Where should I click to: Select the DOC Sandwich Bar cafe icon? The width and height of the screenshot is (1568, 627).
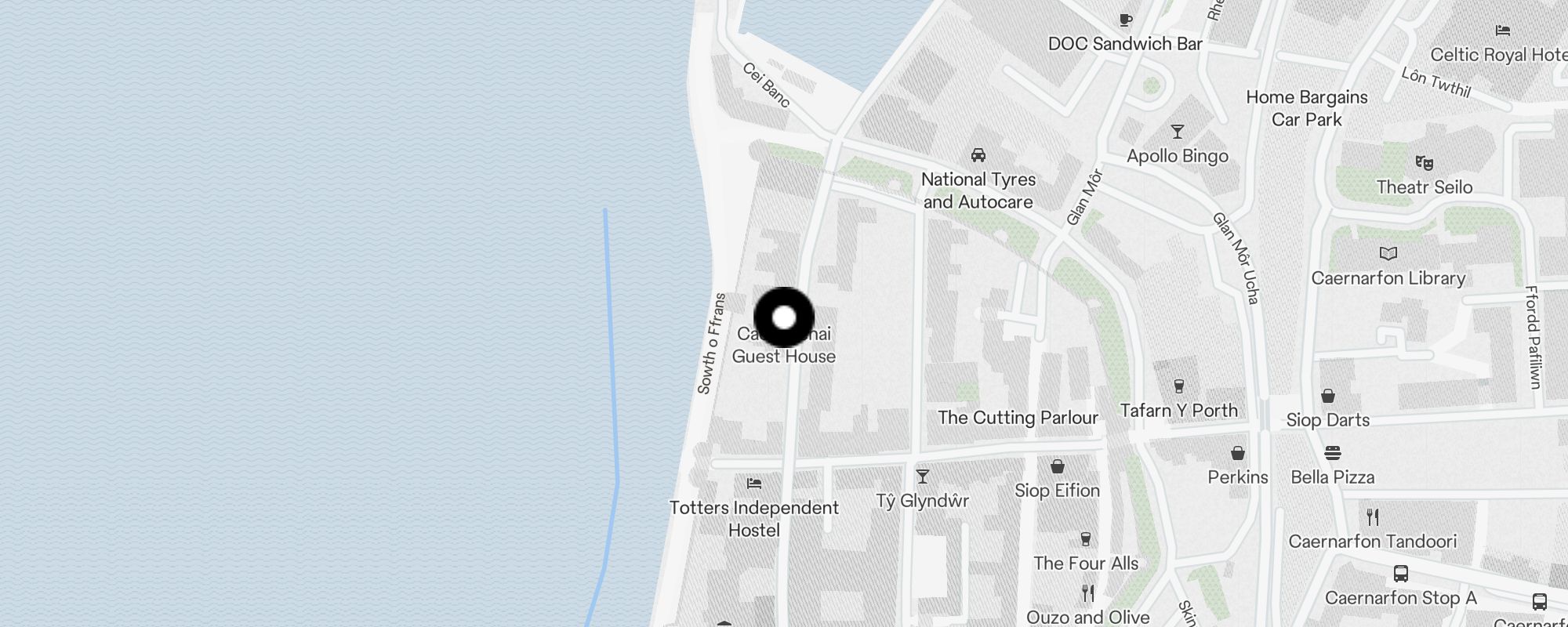pos(1126,20)
